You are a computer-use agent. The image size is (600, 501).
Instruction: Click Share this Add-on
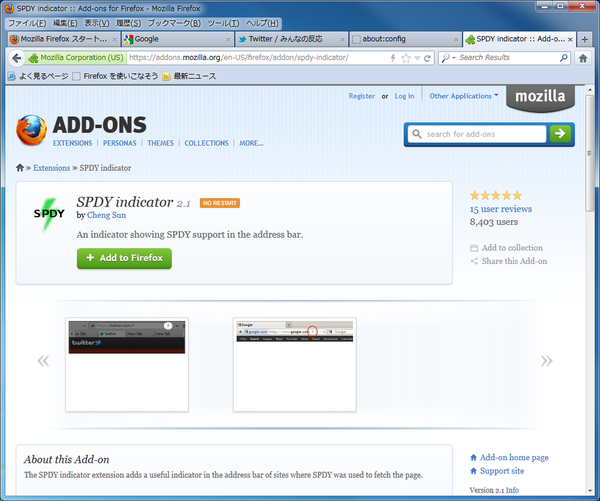(x=509, y=261)
